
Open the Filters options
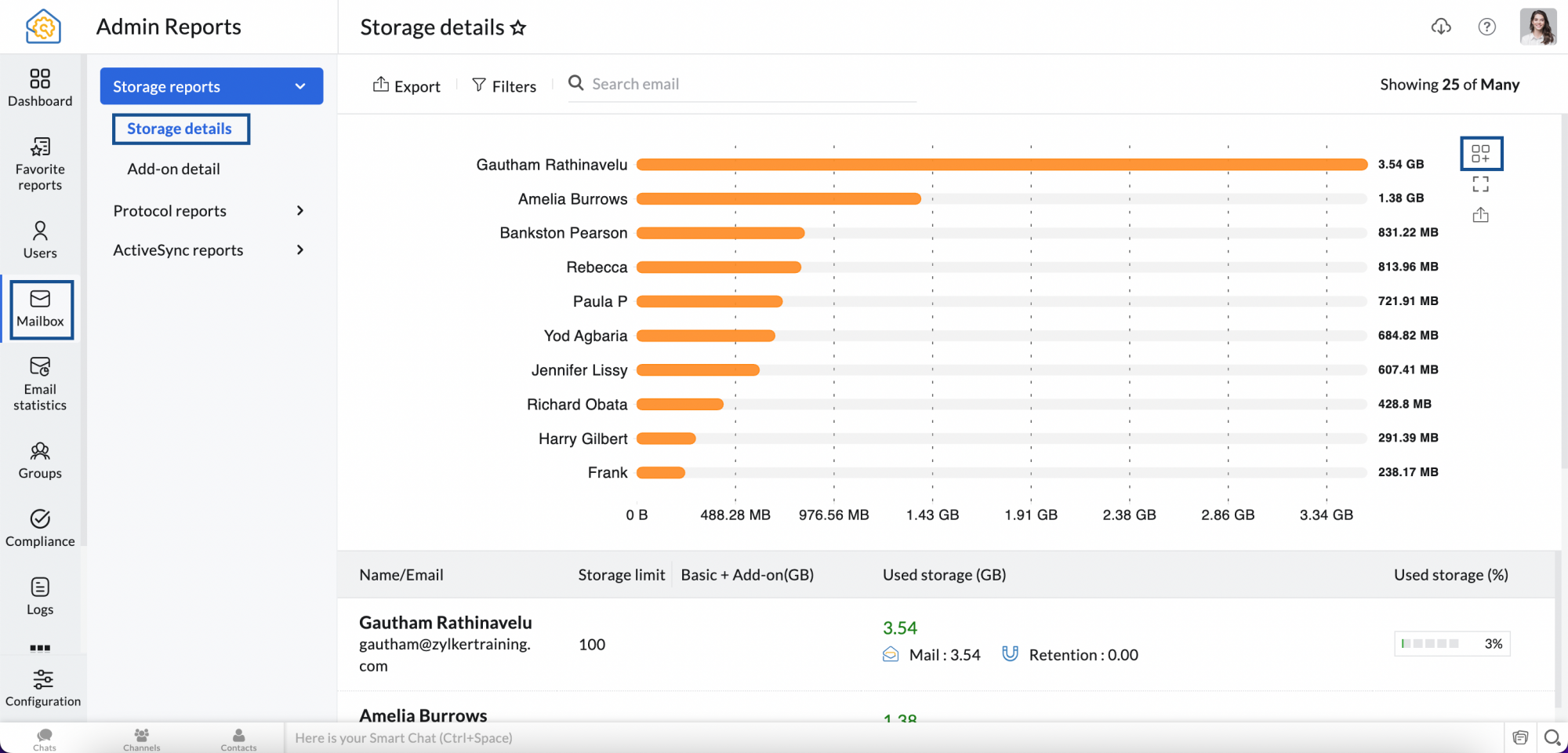(504, 85)
